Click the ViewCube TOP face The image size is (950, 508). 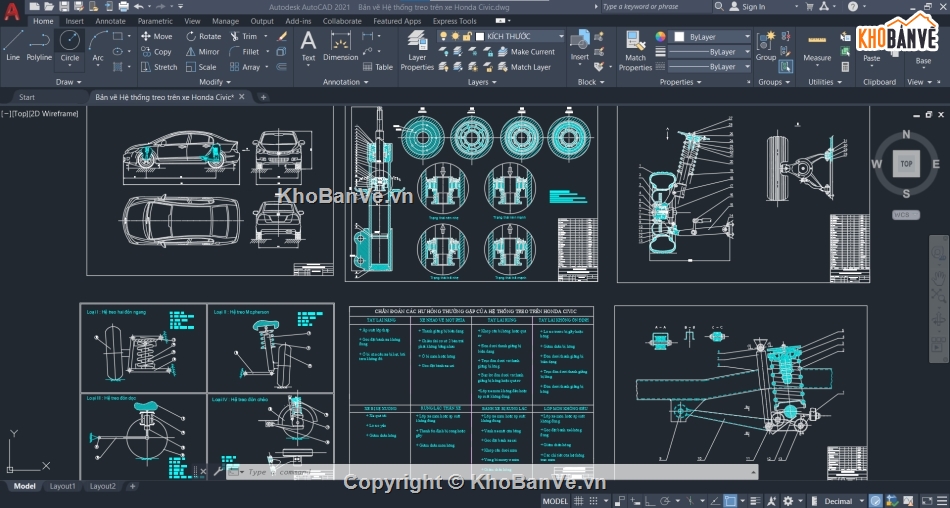point(906,164)
